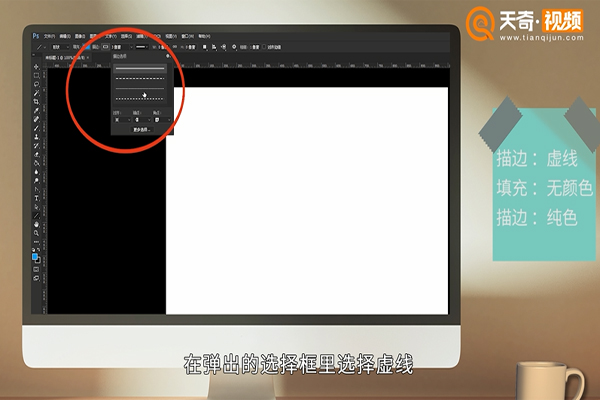Choose the dashed line stroke preset

(x=140, y=78)
